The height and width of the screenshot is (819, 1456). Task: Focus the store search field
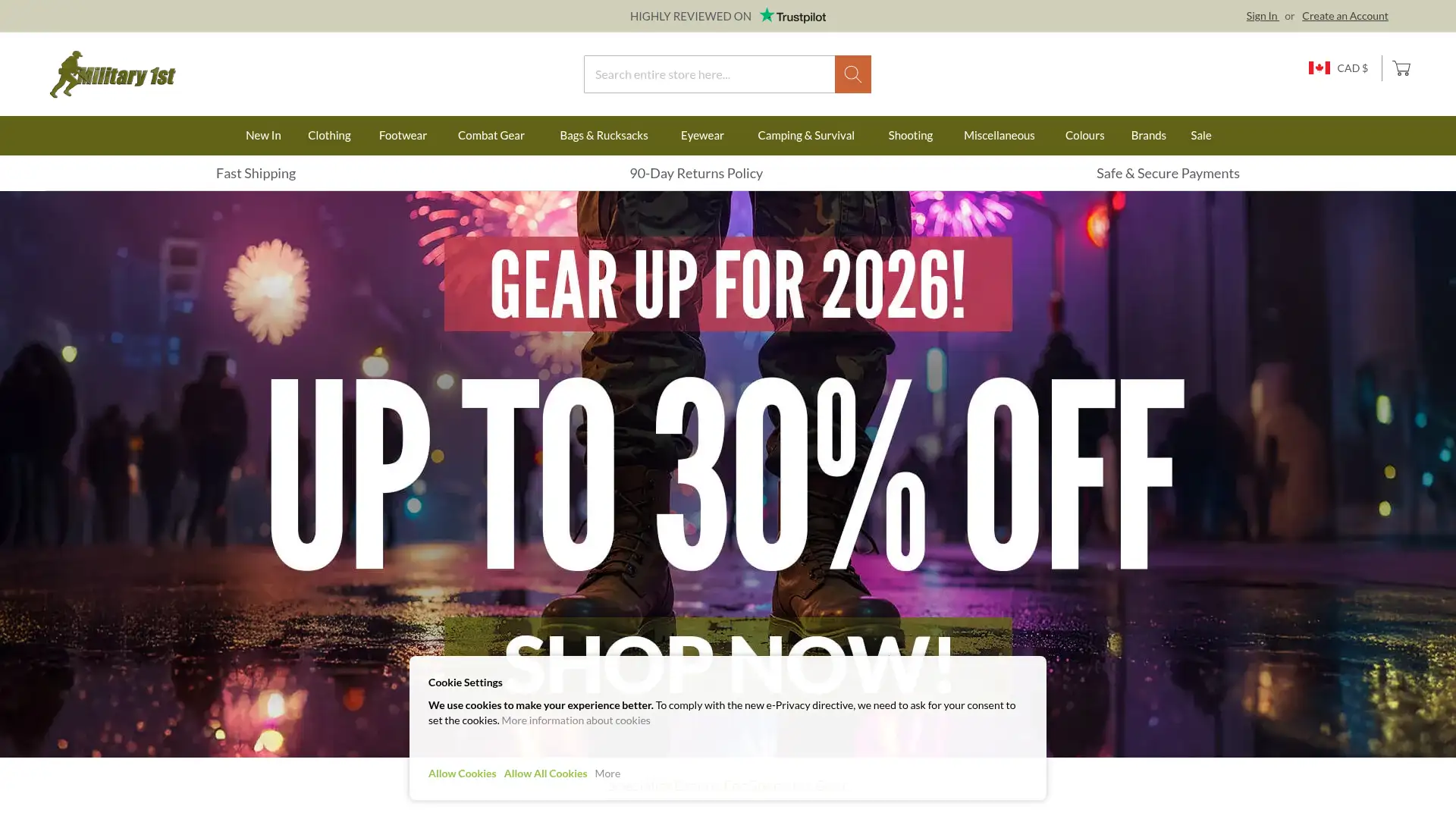pos(709,74)
